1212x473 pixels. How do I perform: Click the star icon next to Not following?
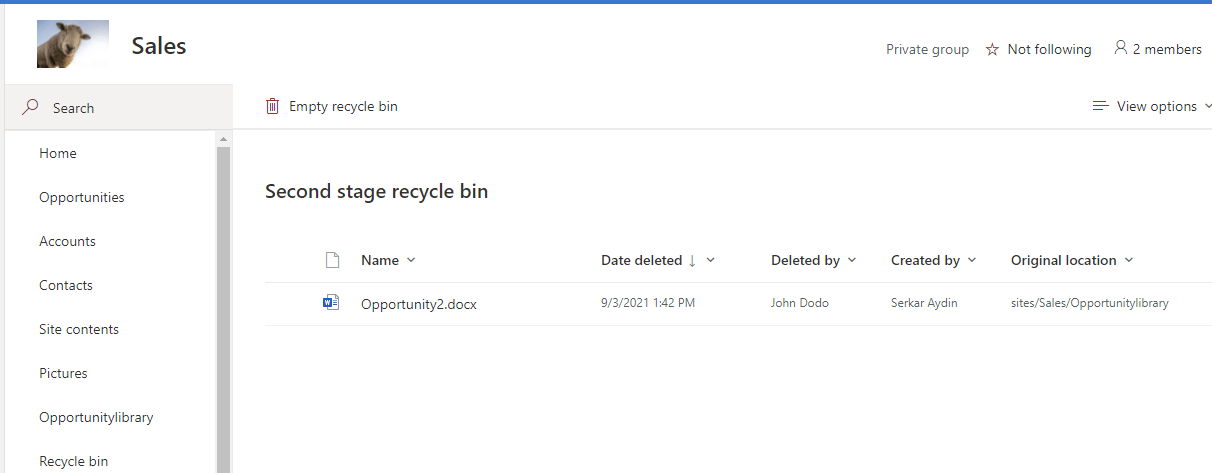[x=992, y=49]
